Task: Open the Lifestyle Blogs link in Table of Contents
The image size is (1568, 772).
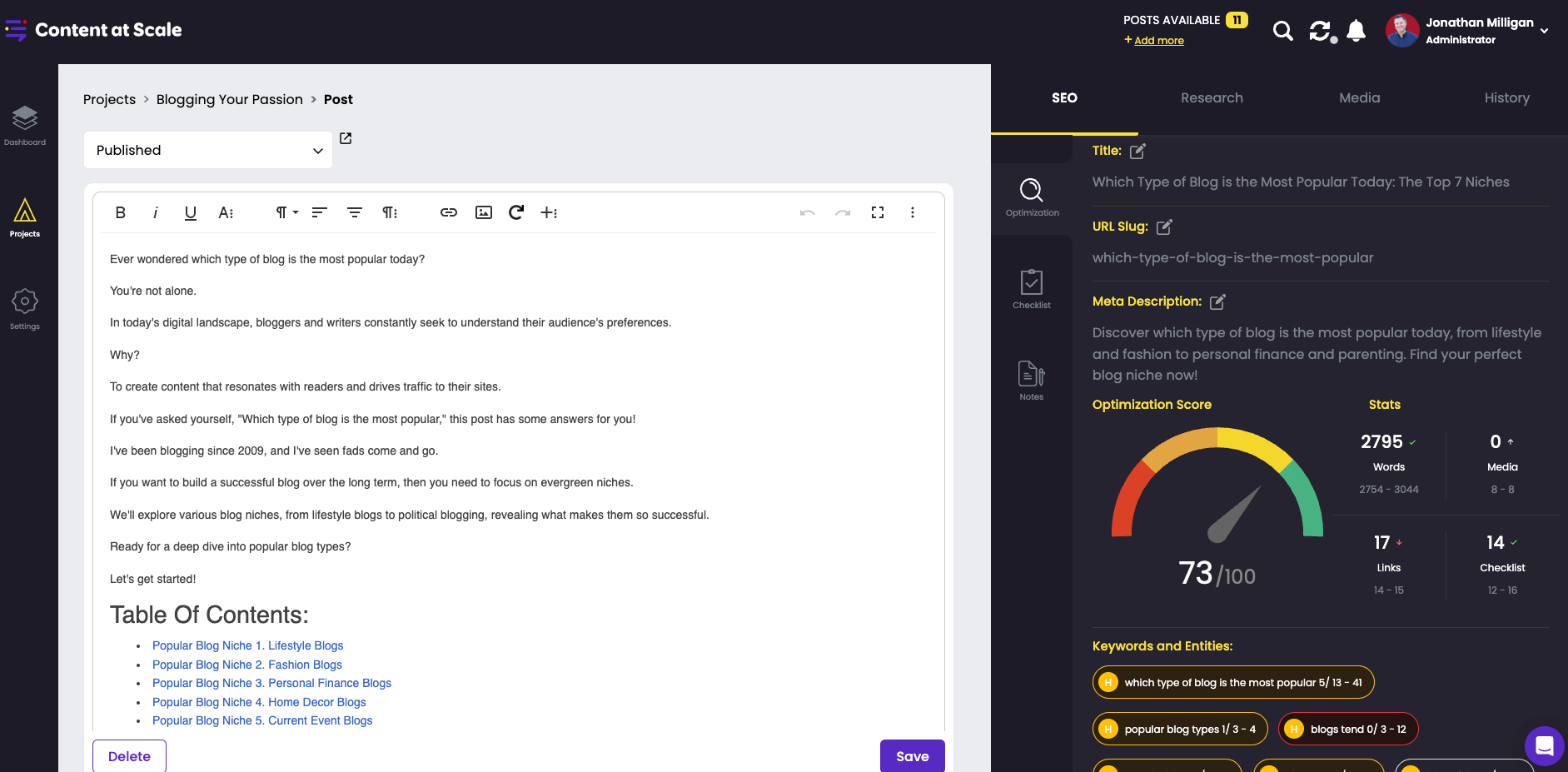Action: [x=247, y=645]
